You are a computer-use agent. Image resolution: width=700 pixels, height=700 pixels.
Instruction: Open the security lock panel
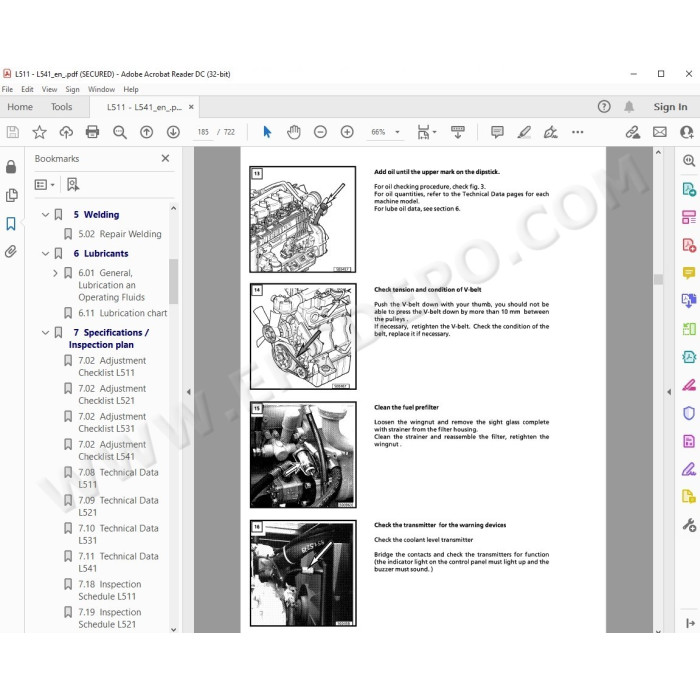(x=11, y=167)
